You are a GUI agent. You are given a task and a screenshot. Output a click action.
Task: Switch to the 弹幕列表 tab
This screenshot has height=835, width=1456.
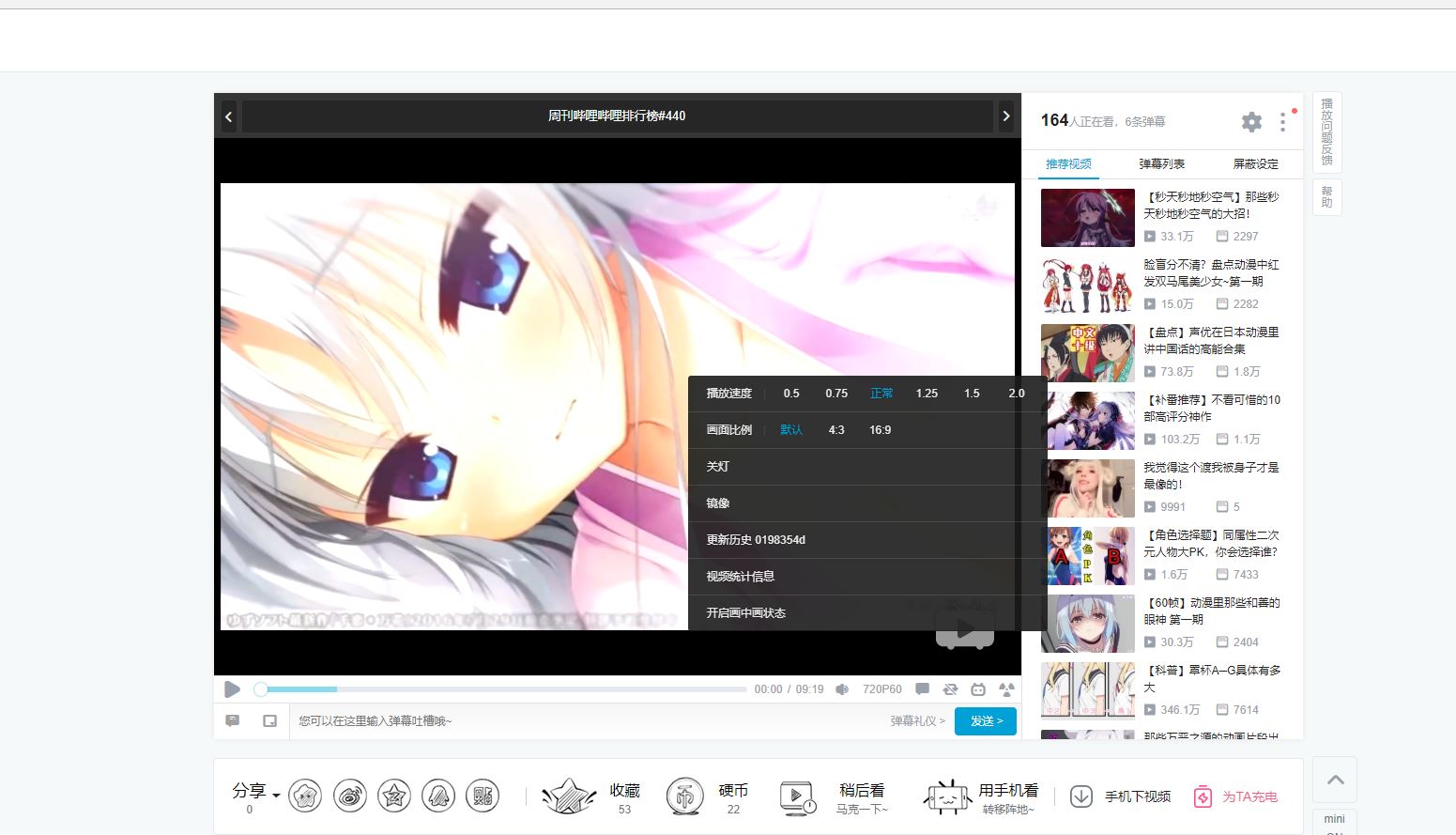point(1161,164)
